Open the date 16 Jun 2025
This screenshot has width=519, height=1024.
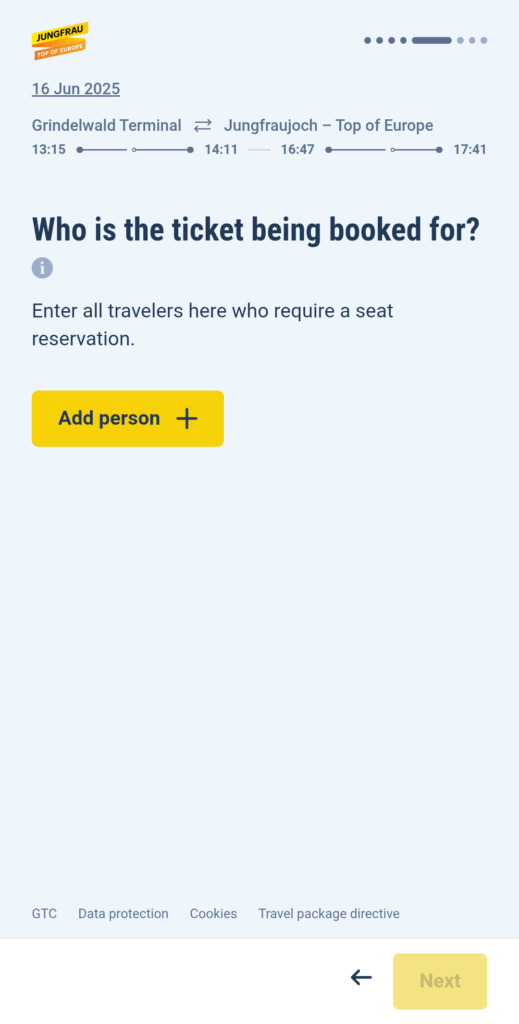[76, 89]
